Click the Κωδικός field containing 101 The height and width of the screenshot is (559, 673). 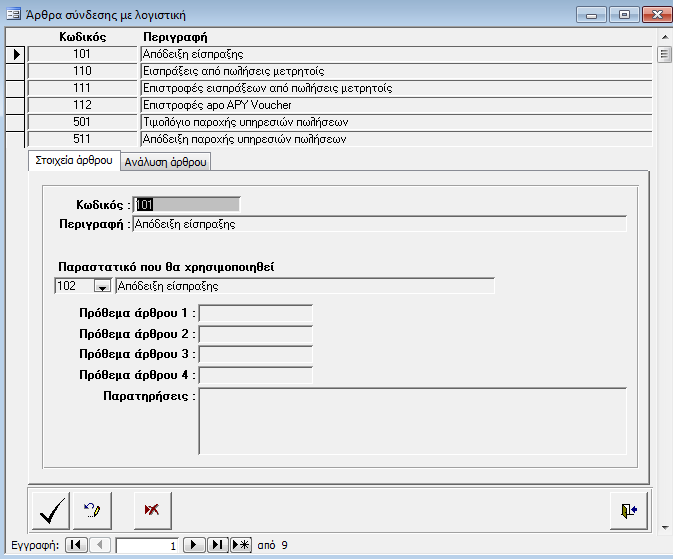(187, 204)
